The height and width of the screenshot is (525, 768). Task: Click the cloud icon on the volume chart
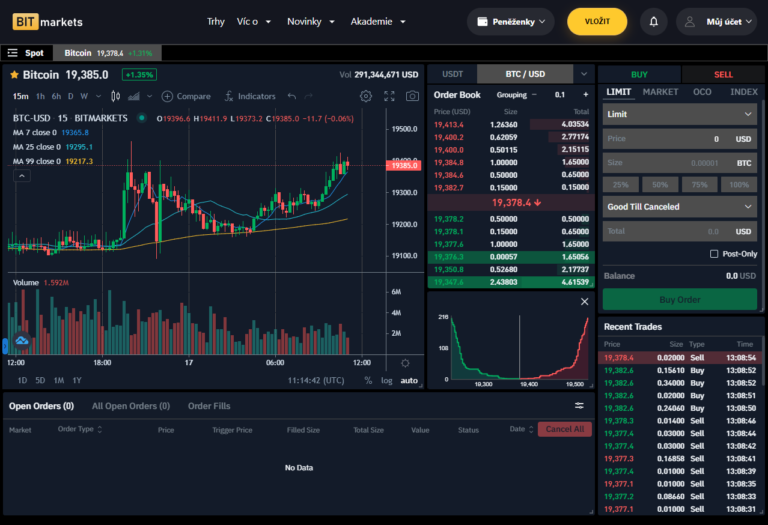(x=22, y=340)
